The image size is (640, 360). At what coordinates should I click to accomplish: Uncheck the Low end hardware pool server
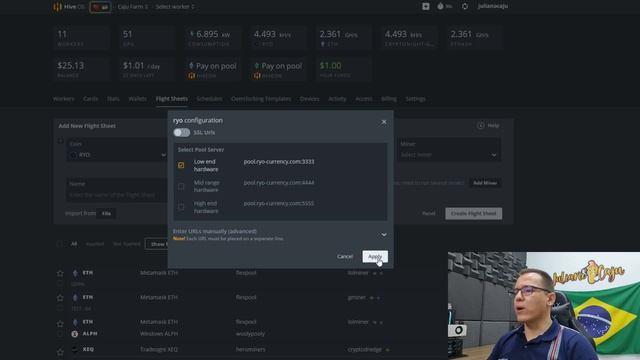click(181, 165)
